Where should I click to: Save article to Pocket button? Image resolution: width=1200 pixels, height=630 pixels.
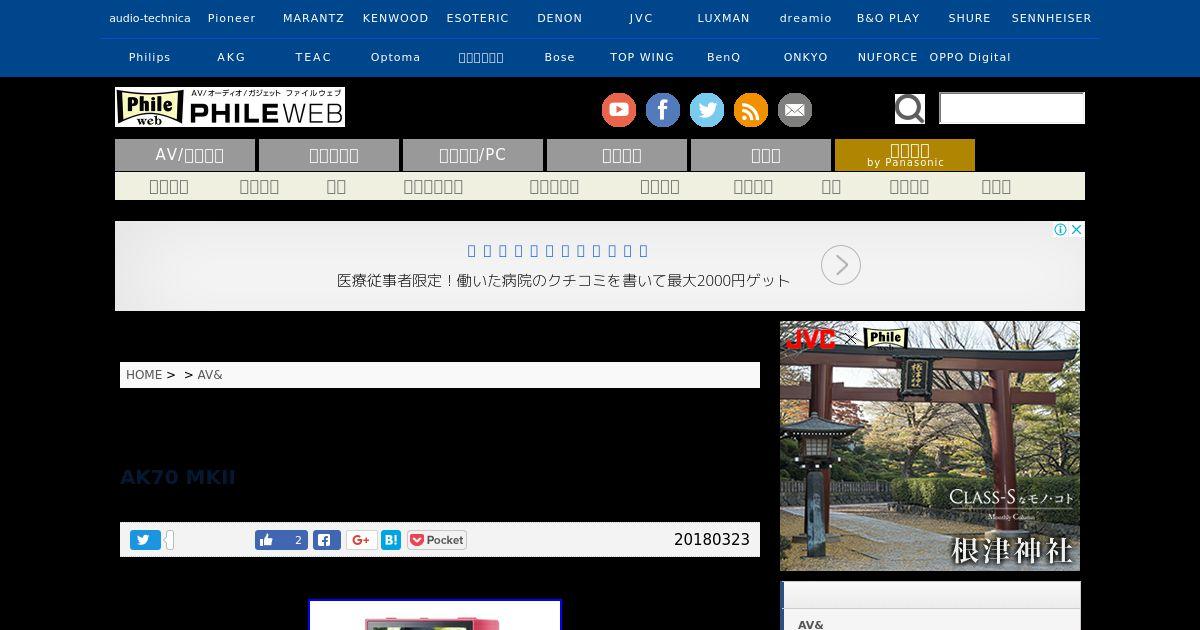[x=437, y=540]
